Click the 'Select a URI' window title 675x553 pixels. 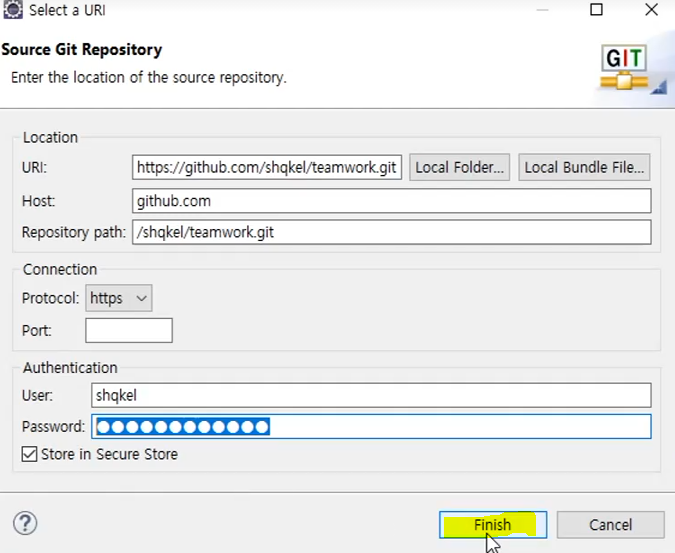(x=67, y=10)
